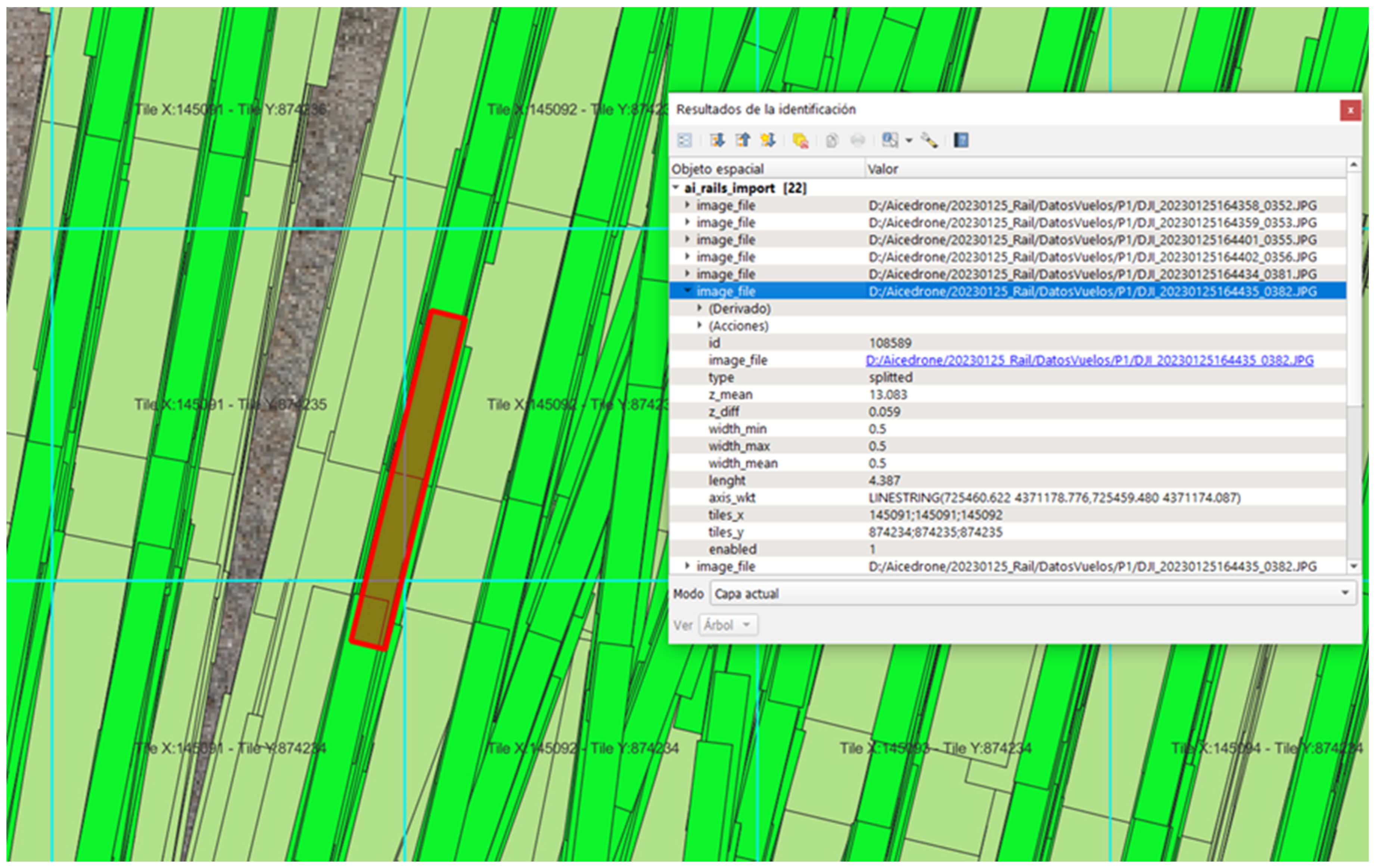Collapse the ai_rails_import [22] tree node

pyautogui.click(x=676, y=187)
